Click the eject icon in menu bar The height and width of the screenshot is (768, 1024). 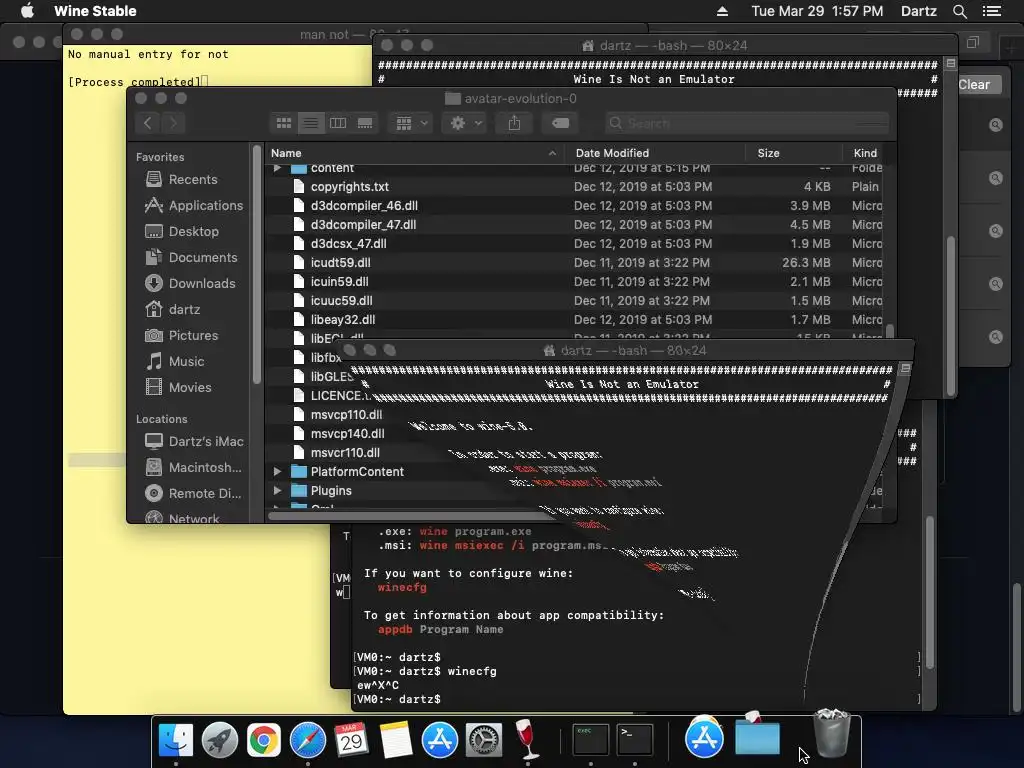722,11
